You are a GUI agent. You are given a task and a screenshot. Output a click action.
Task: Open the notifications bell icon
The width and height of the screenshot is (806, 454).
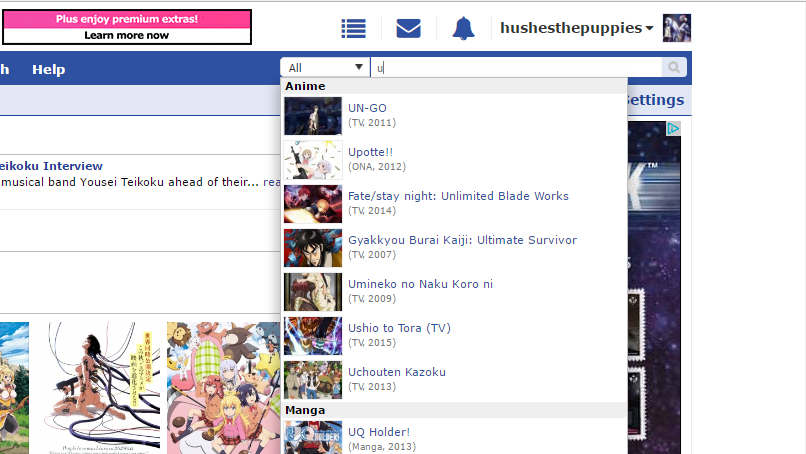click(463, 28)
